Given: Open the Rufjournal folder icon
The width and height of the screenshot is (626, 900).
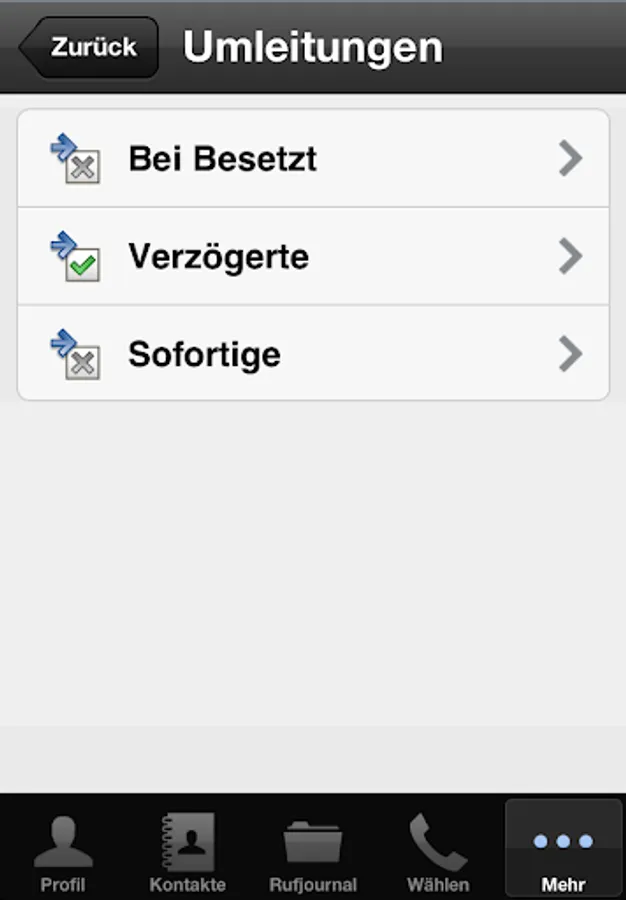Looking at the screenshot, I should pyautogui.click(x=313, y=842).
